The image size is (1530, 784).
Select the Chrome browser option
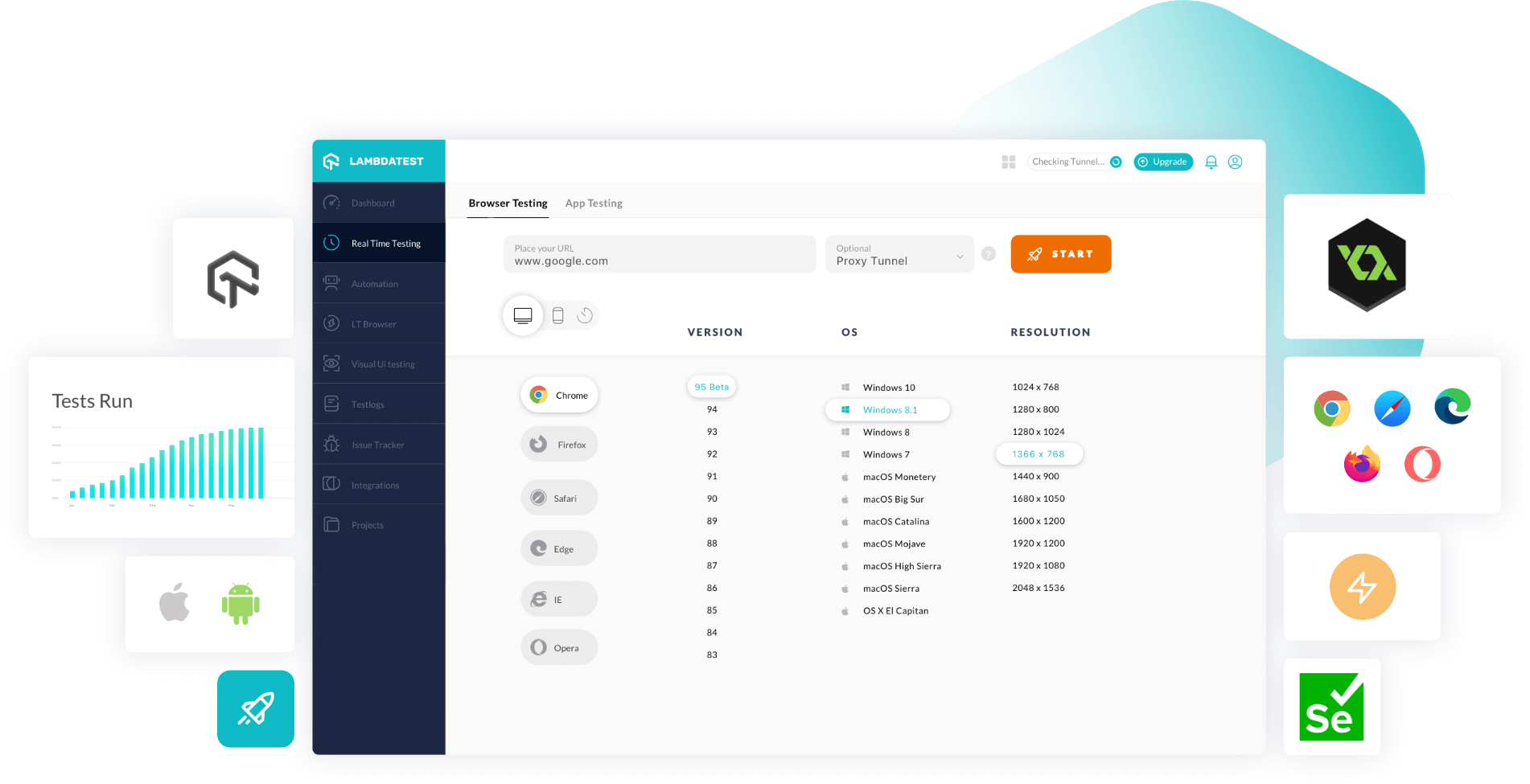click(x=559, y=395)
